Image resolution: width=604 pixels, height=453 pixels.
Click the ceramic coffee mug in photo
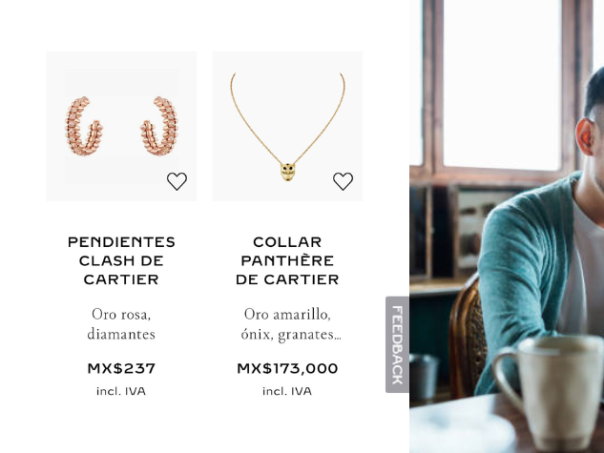tap(551, 389)
